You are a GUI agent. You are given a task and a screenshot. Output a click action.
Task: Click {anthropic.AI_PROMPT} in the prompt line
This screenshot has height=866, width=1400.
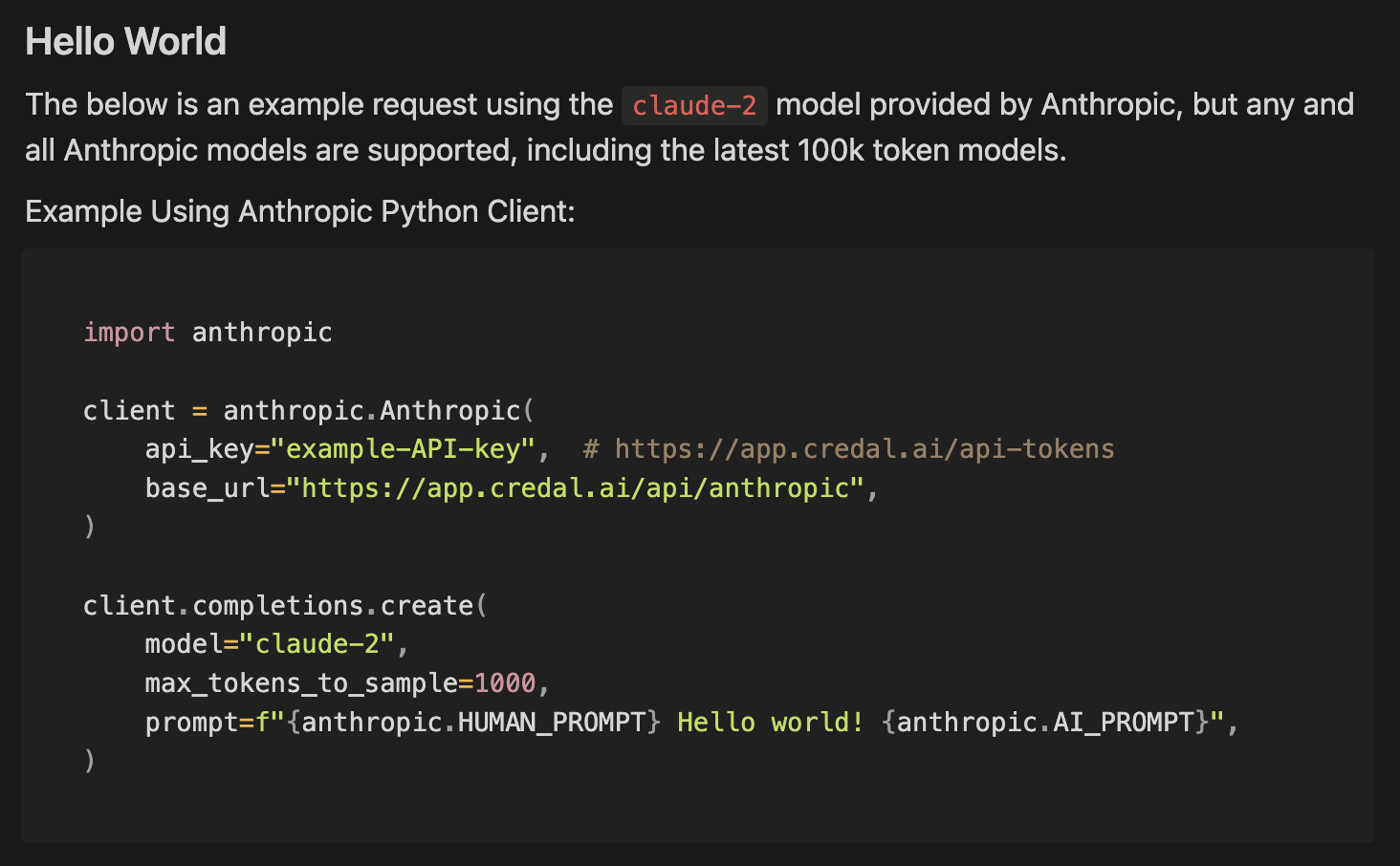click(1045, 723)
